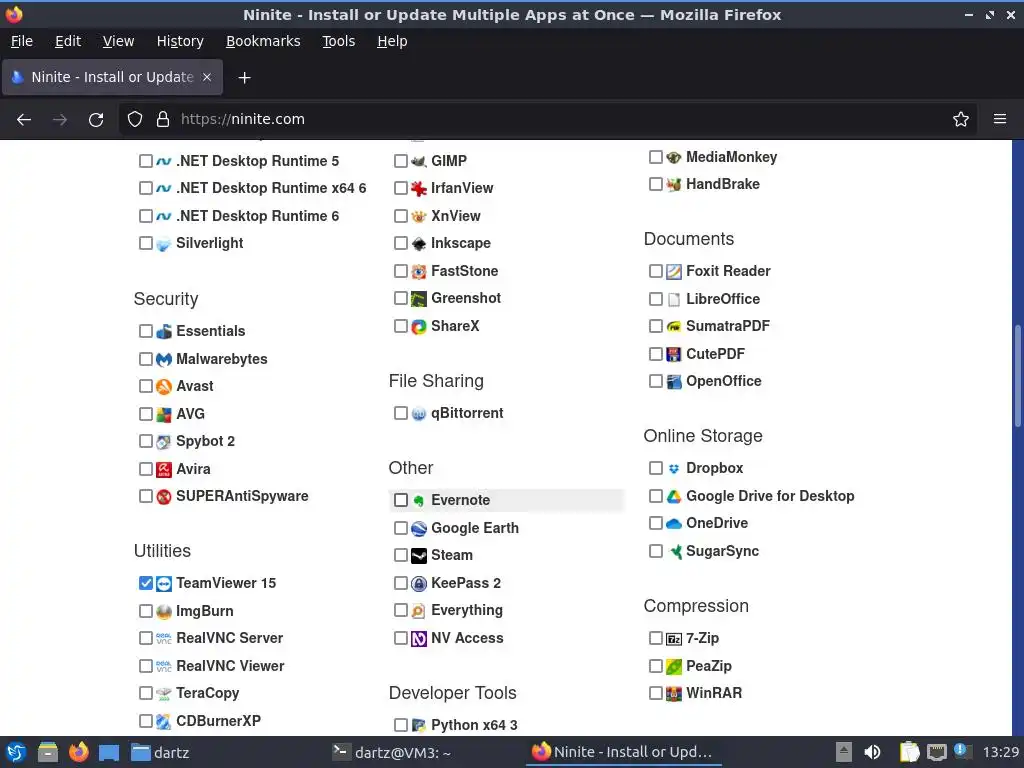Click the page vertical scrollbar thumb

tap(1017, 377)
